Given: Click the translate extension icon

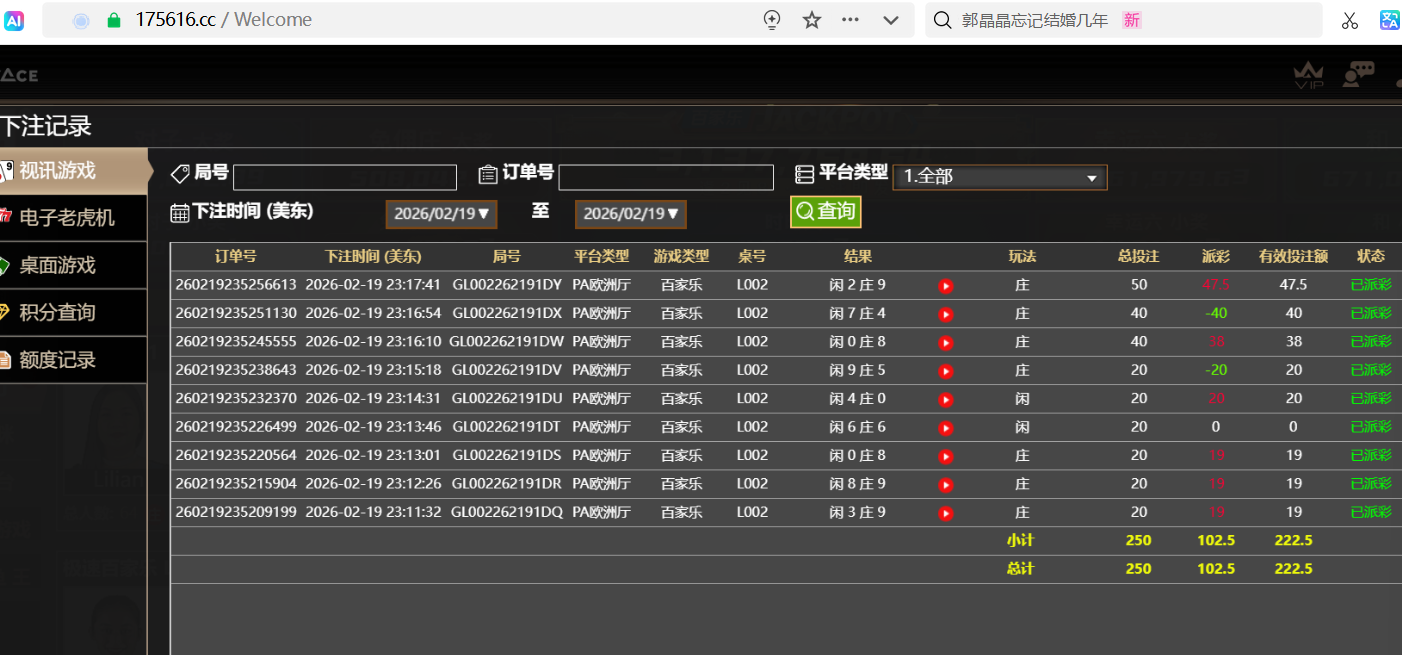Looking at the screenshot, I should click(x=1390, y=20).
